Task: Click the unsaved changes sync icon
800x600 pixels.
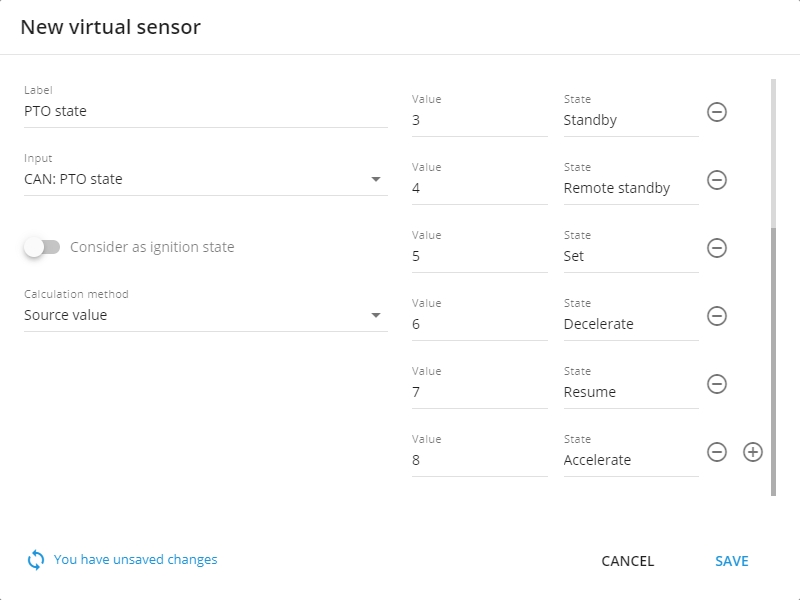Action: [x=36, y=560]
